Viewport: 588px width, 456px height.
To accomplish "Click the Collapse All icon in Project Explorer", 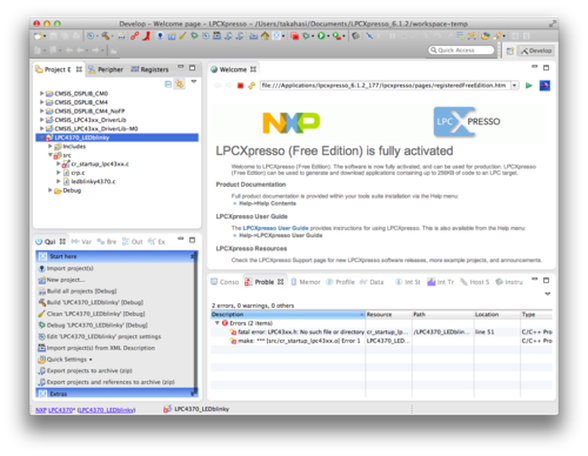I will 168,84.
